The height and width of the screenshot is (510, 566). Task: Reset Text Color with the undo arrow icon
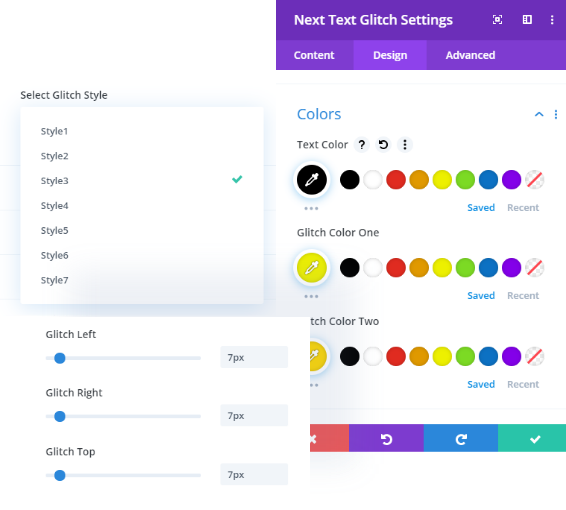(383, 145)
